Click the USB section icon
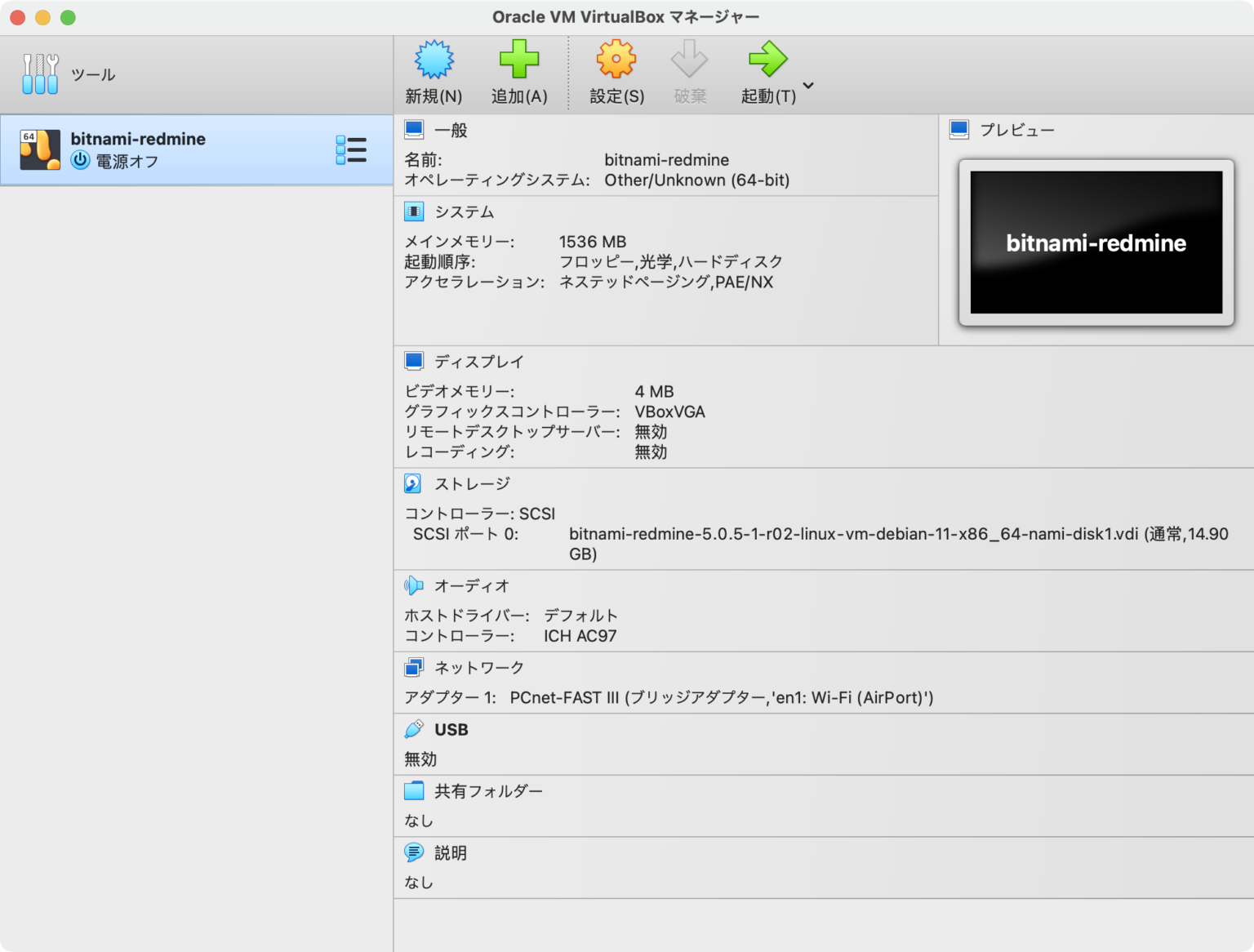The image size is (1254, 952). 415,729
